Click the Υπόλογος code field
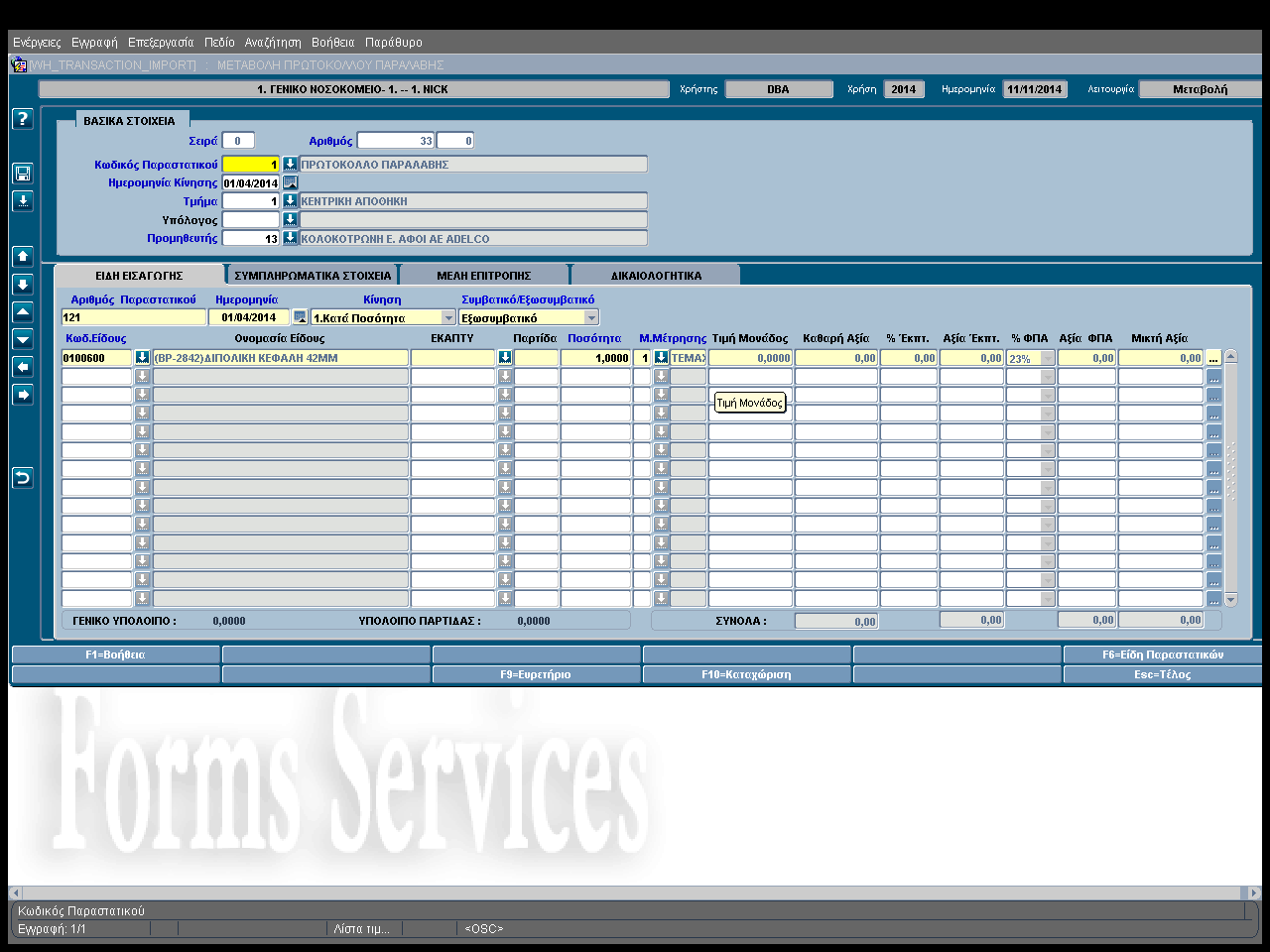 [251, 219]
